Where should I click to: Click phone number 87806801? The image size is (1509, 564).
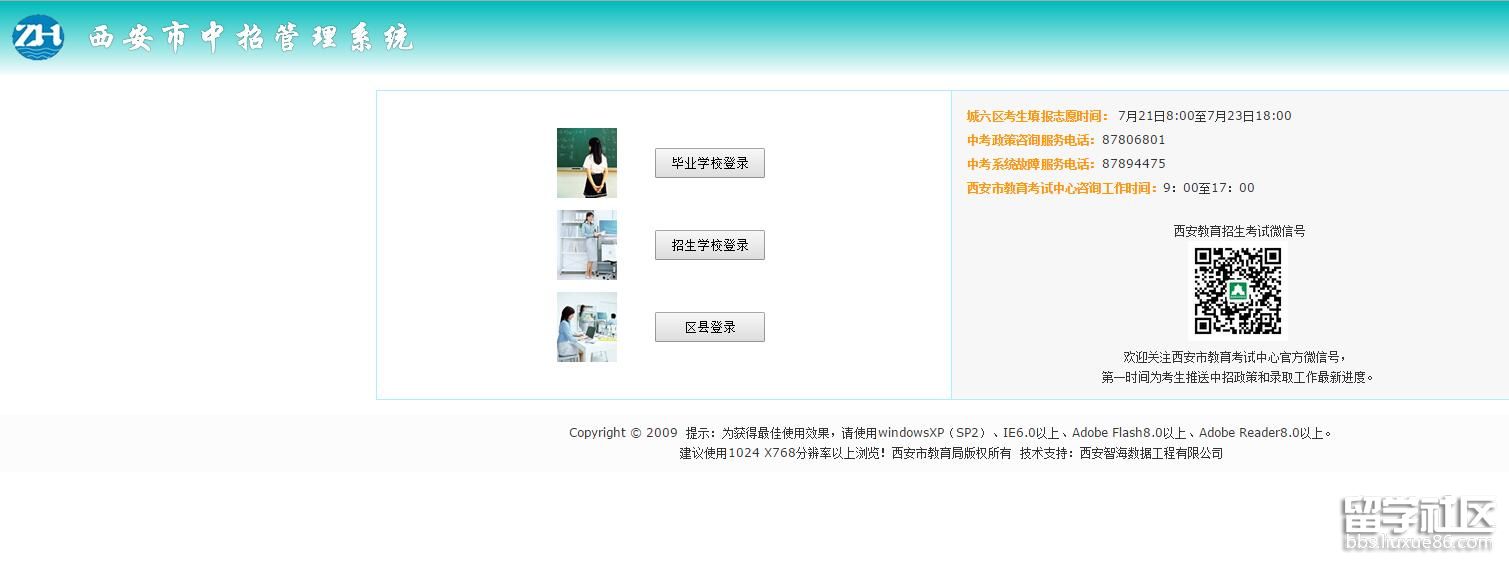[x=1133, y=140]
